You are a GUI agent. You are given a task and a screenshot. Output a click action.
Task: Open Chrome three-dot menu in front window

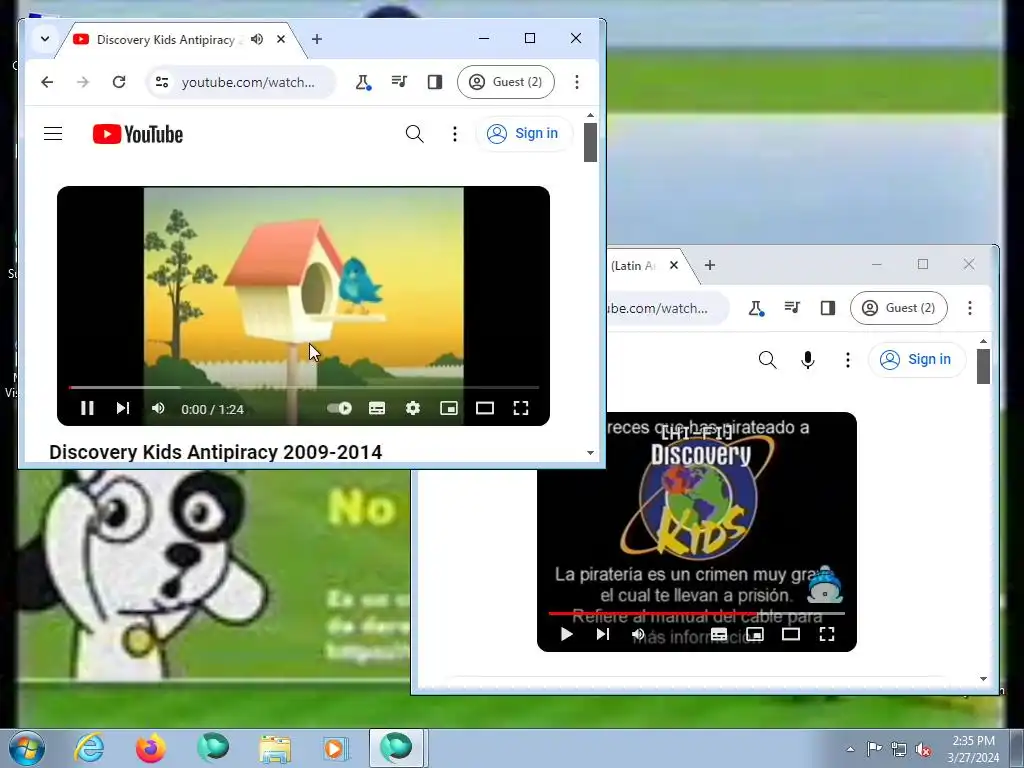577,82
